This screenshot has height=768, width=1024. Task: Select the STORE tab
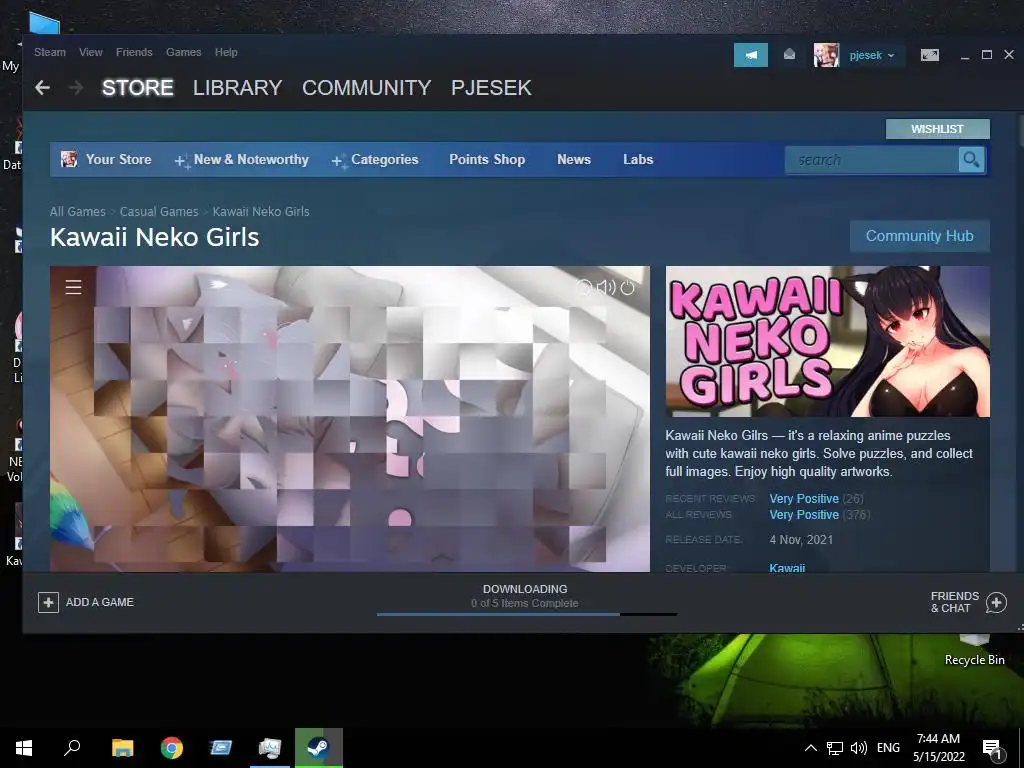point(138,88)
